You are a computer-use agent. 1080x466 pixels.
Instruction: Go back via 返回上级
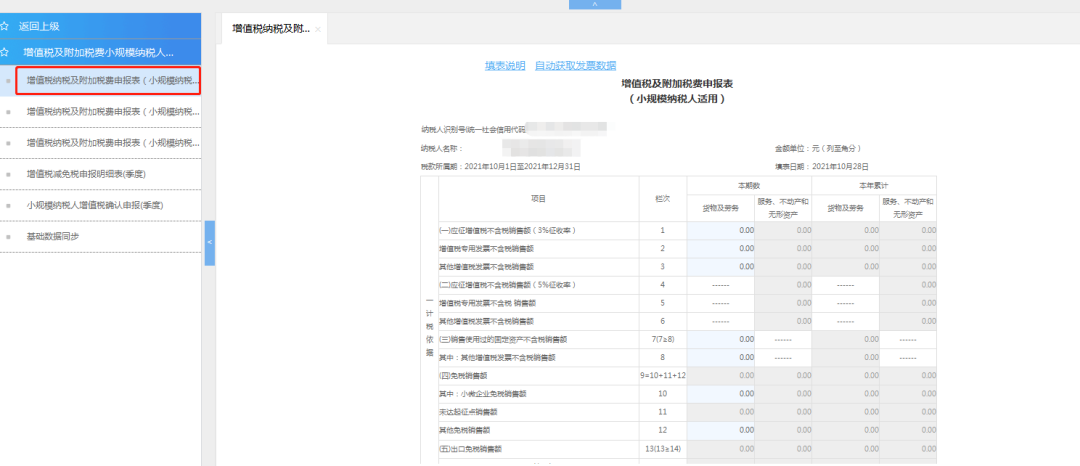[39, 27]
